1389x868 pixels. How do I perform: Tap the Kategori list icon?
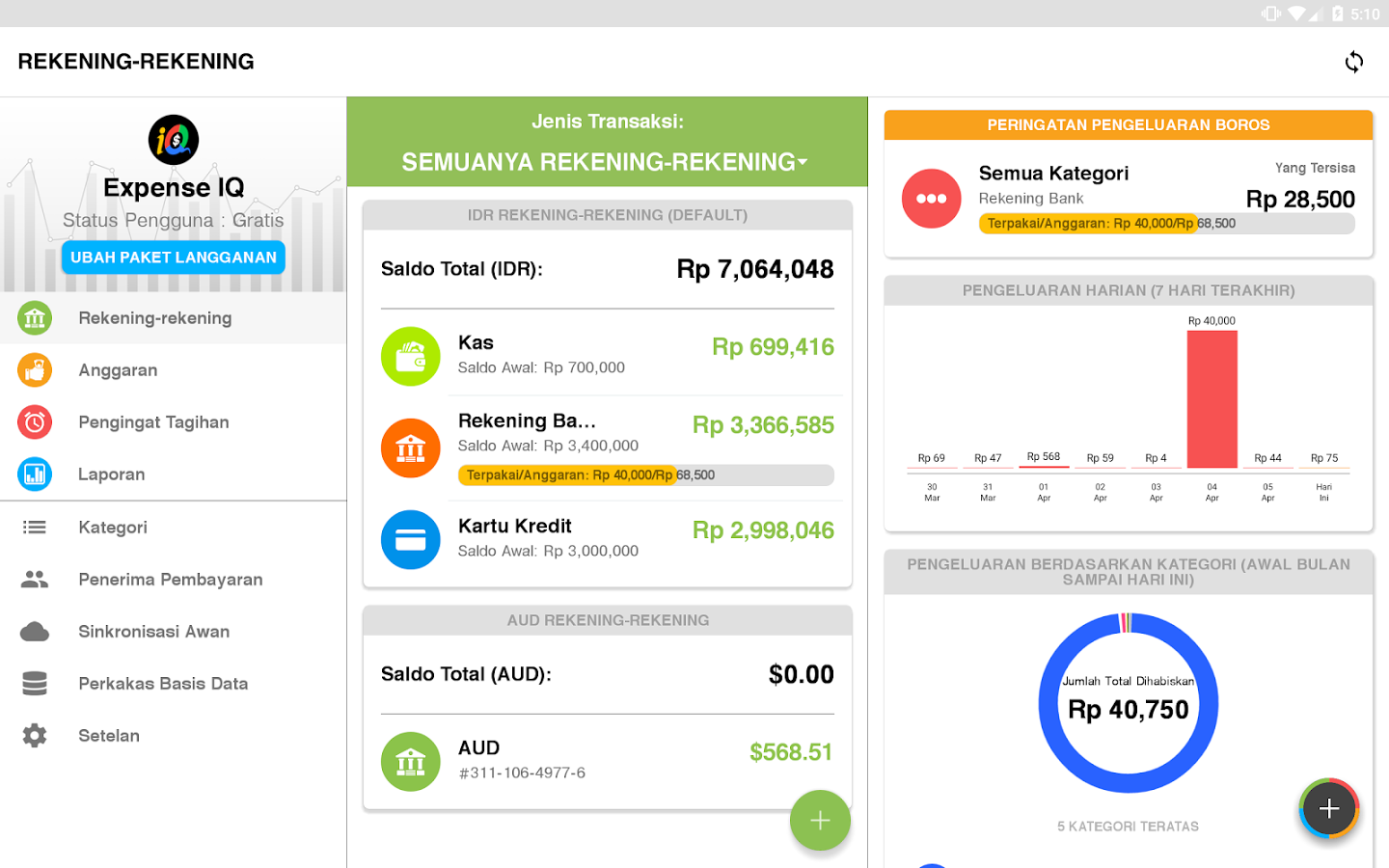pos(35,528)
